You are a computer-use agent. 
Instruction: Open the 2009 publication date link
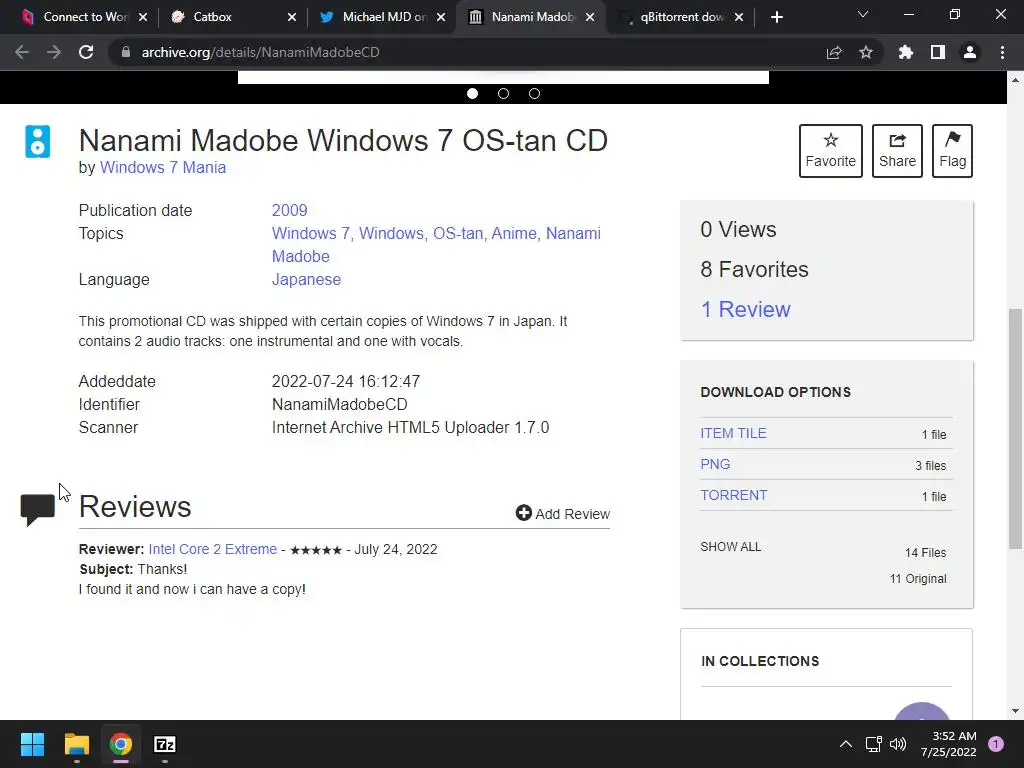click(289, 210)
